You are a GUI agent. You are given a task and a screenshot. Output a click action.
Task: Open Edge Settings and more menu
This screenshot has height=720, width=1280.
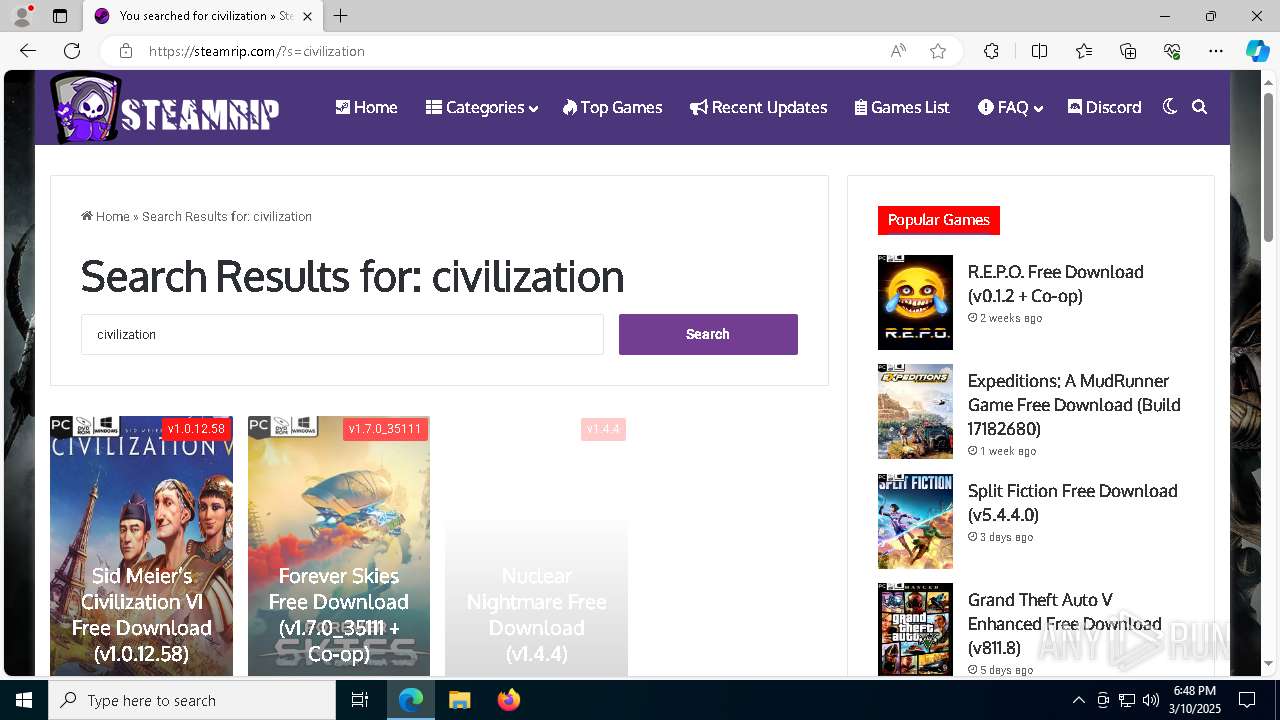(x=1216, y=51)
